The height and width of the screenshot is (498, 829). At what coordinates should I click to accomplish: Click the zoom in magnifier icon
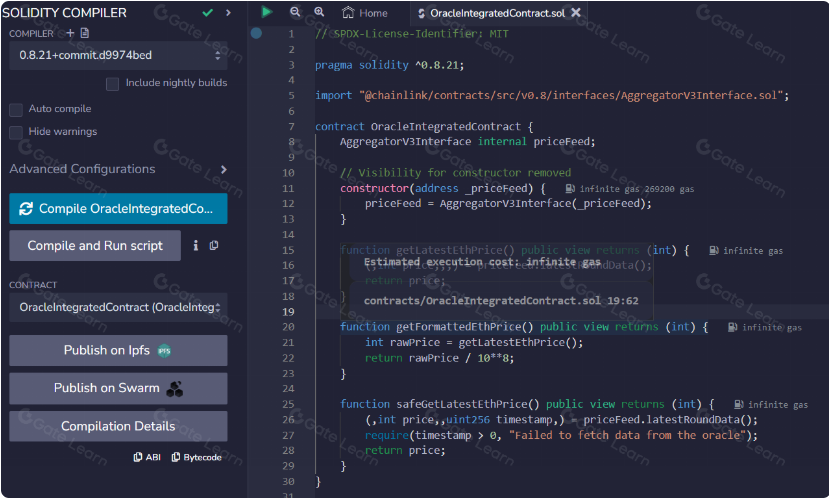(319, 12)
